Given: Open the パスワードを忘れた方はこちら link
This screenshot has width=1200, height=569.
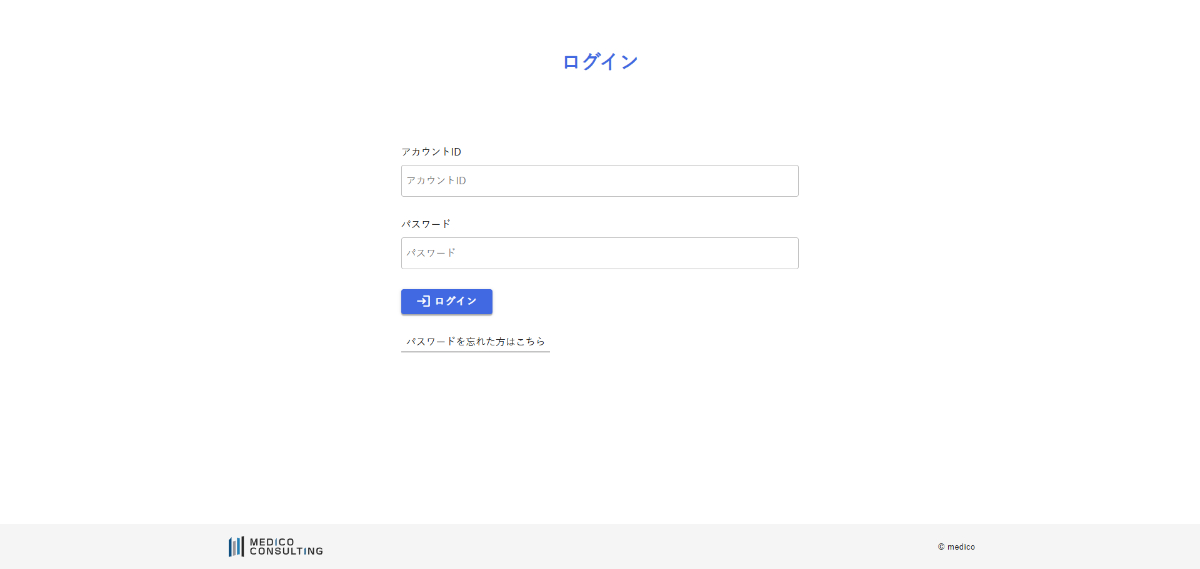Looking at the screenshot, I should coord(475,341).
